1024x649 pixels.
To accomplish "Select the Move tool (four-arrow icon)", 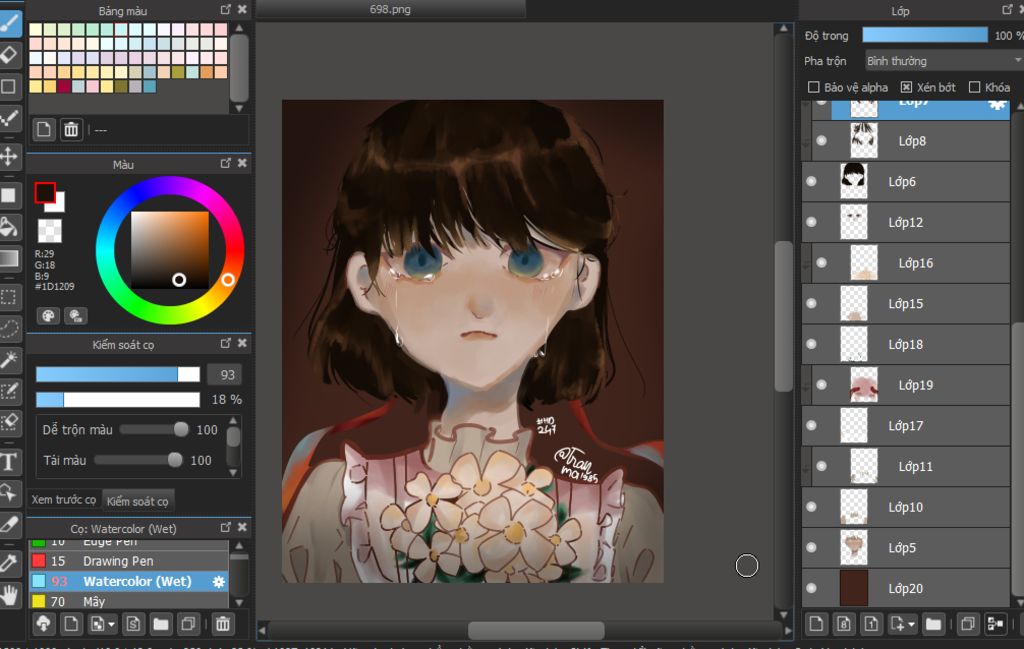I will (x=9, y=157).
